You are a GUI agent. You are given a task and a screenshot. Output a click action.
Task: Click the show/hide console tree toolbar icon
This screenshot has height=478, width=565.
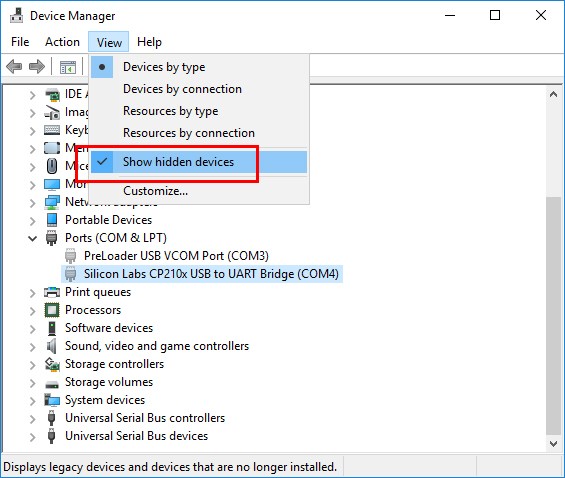point(68,67)
